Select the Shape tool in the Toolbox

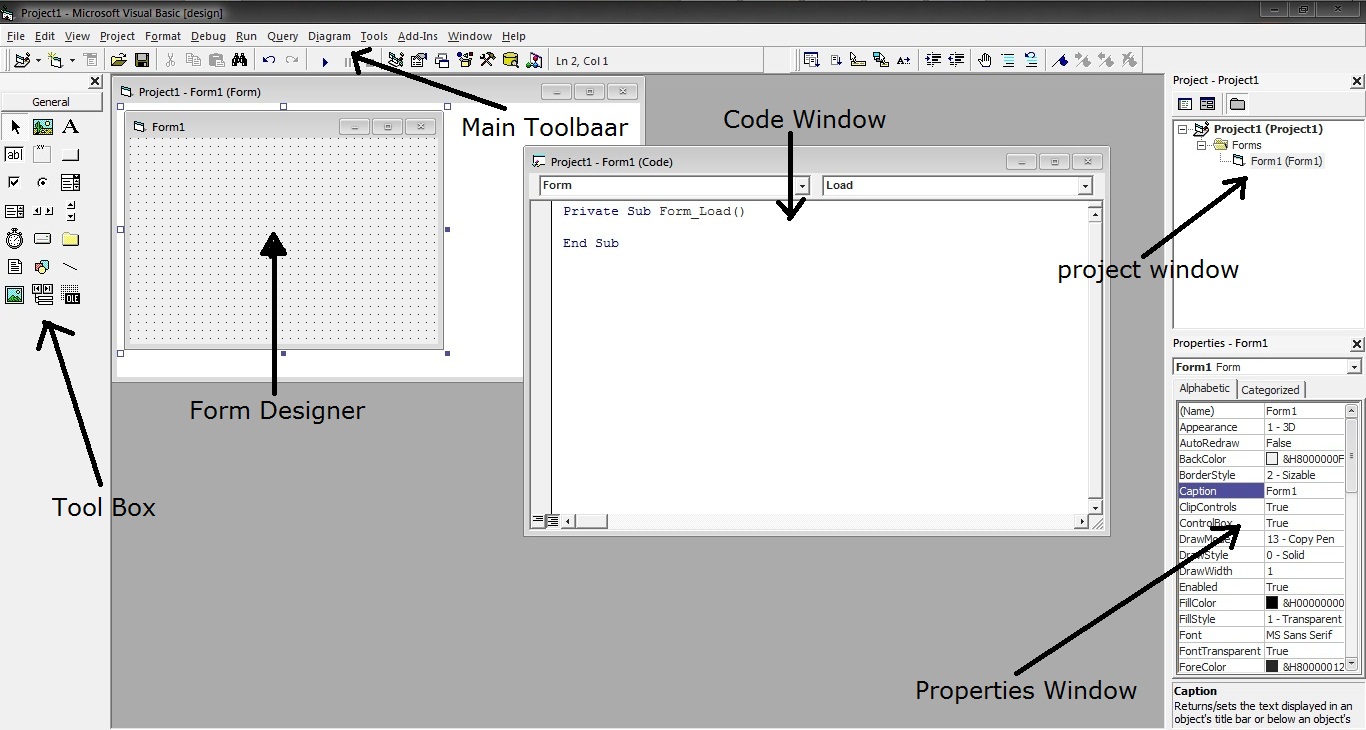[x=42, y=266]
